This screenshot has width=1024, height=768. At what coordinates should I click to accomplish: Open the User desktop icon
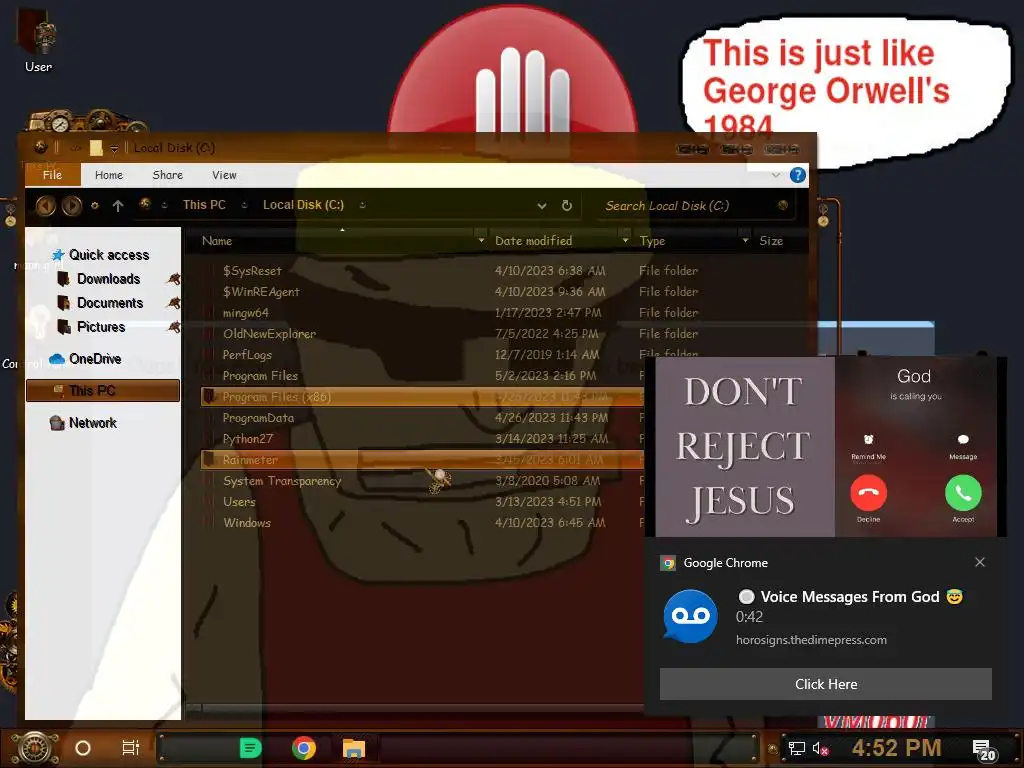[38, 40]
